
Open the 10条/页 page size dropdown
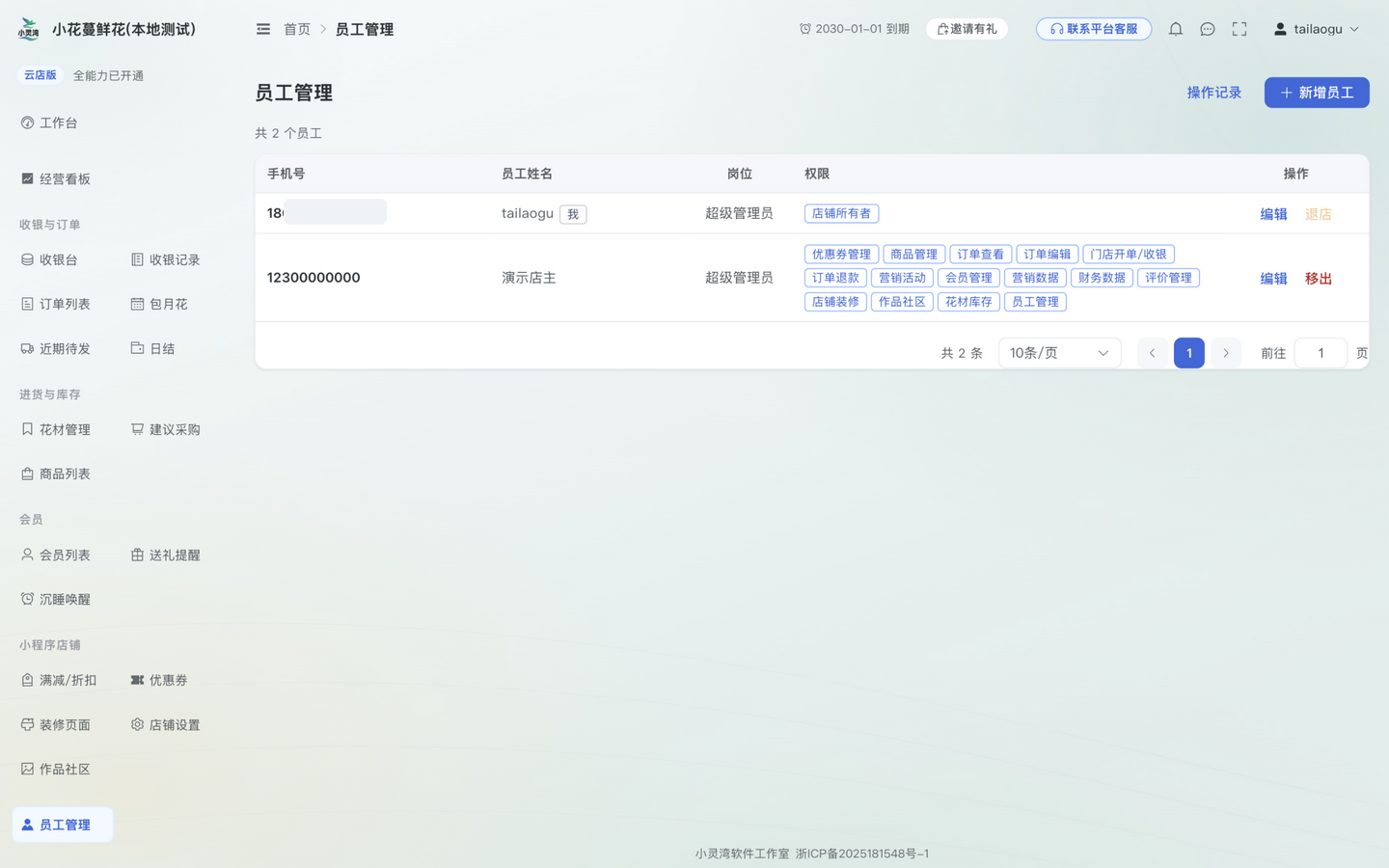tap(1059, 353)
